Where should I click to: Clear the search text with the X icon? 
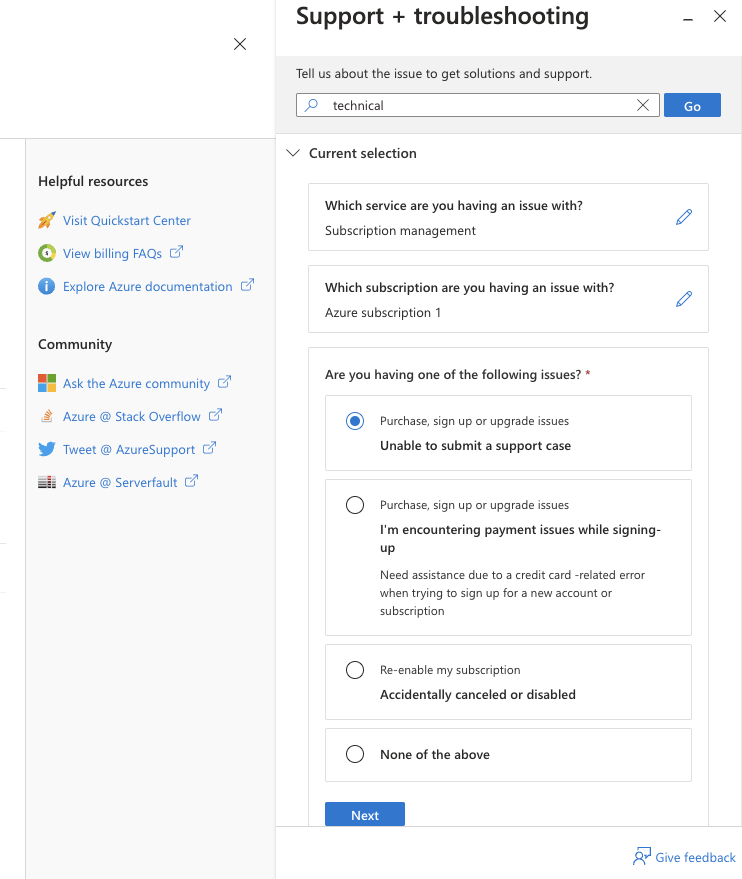[x=643, y=105]
